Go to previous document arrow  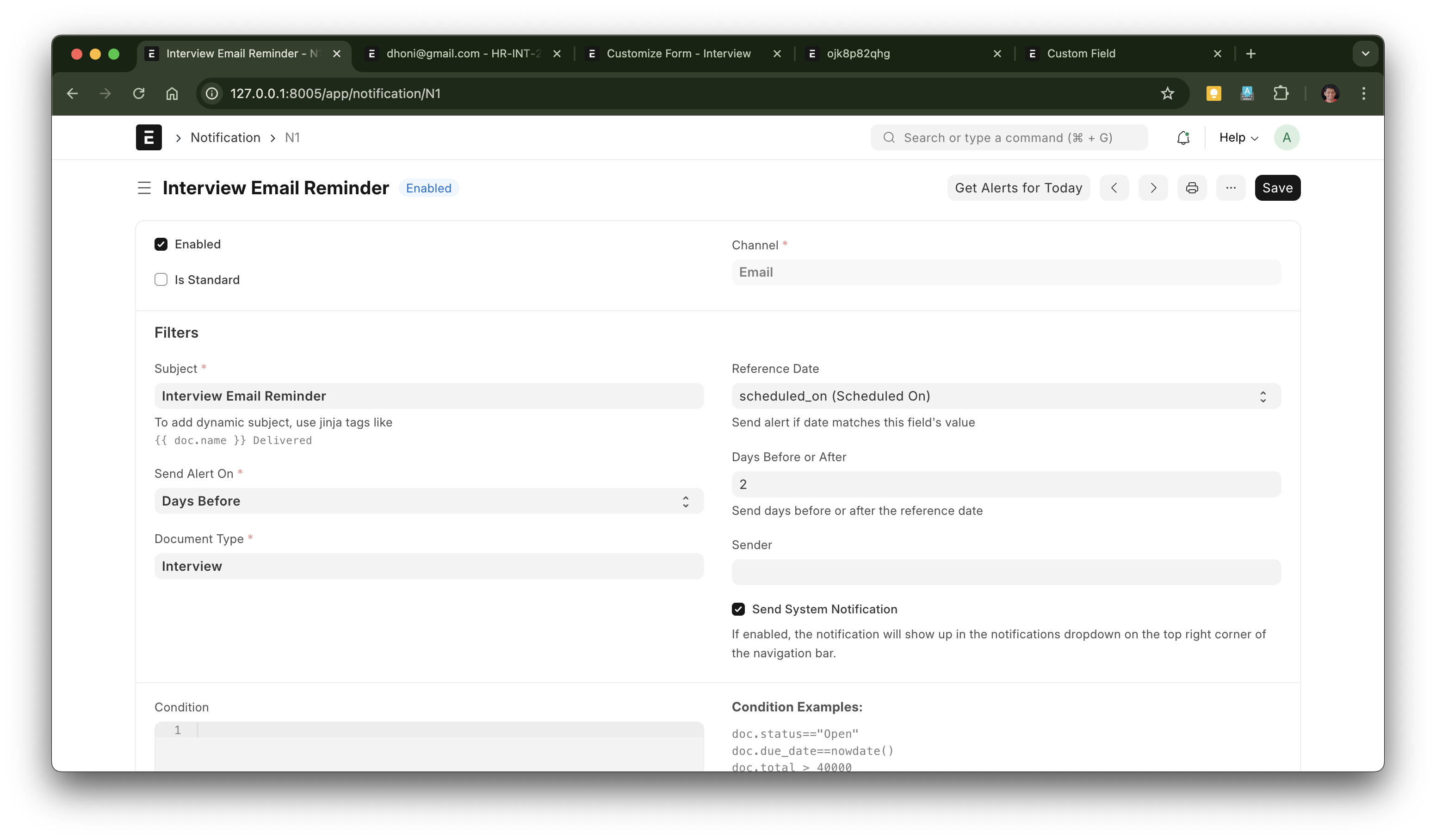tap(1114, 188)
